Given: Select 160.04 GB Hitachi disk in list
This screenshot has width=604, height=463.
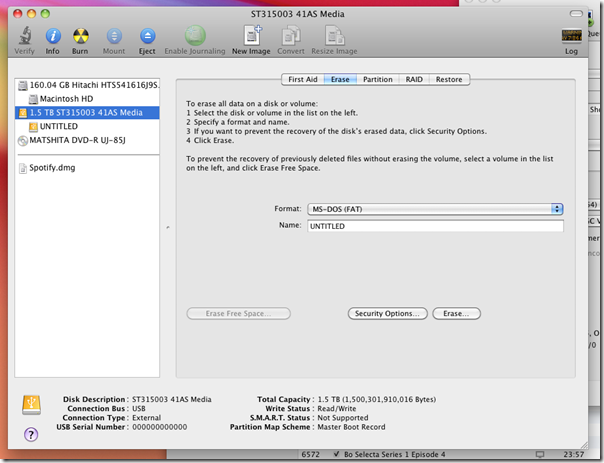Looking at the screenshot, I should 87,85.
